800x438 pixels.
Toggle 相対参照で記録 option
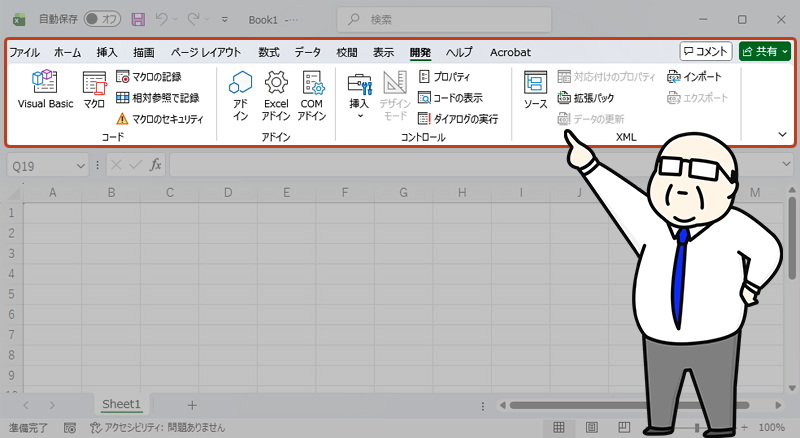[157, 98]
